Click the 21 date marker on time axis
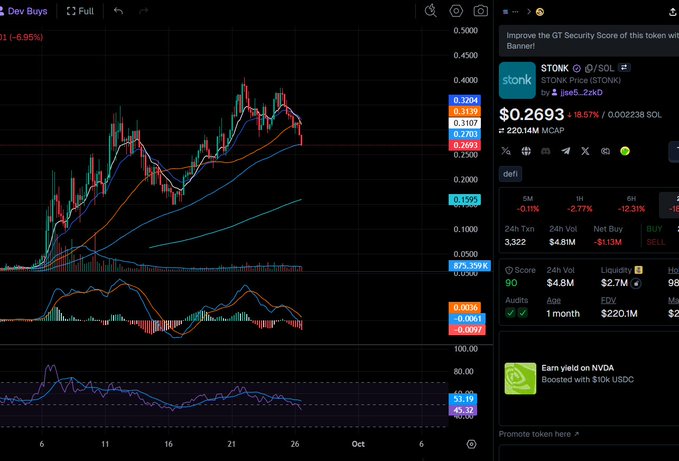Viewport: 679px width, 461px height. (232, 444)
